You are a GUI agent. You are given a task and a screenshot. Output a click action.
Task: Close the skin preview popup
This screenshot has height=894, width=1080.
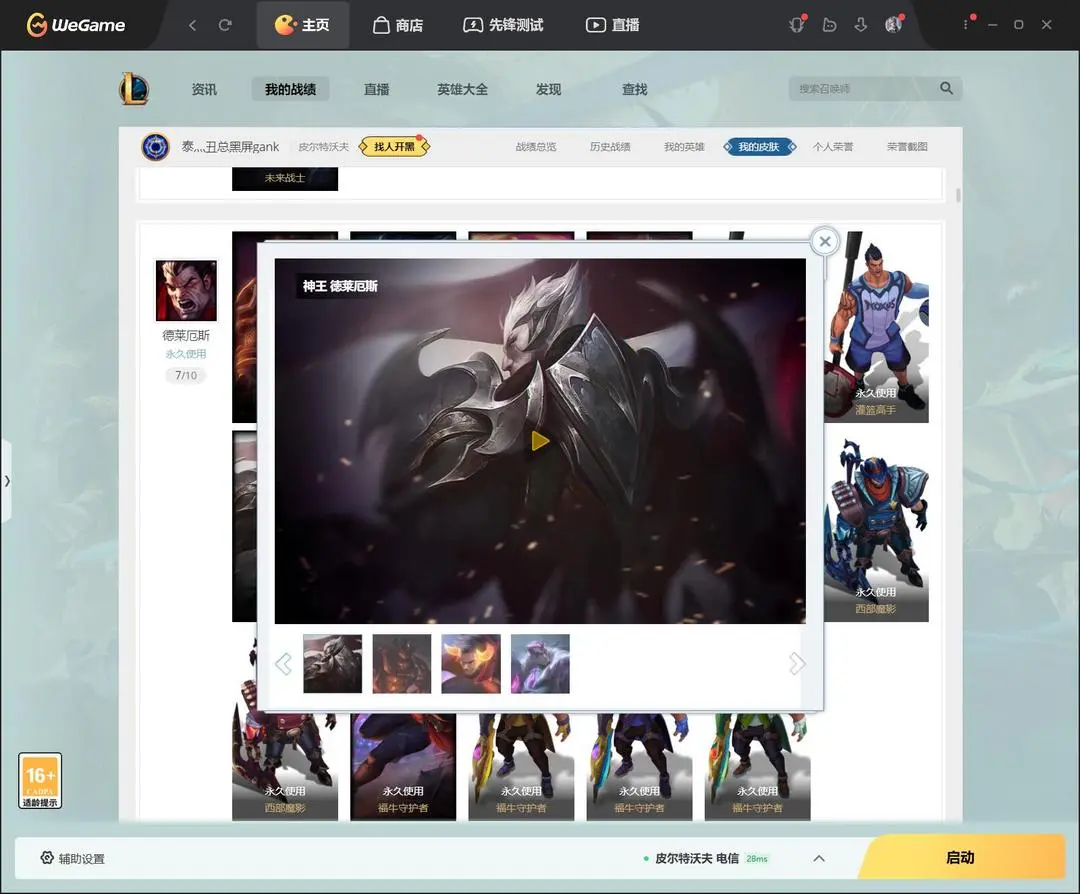click(825, 242)
